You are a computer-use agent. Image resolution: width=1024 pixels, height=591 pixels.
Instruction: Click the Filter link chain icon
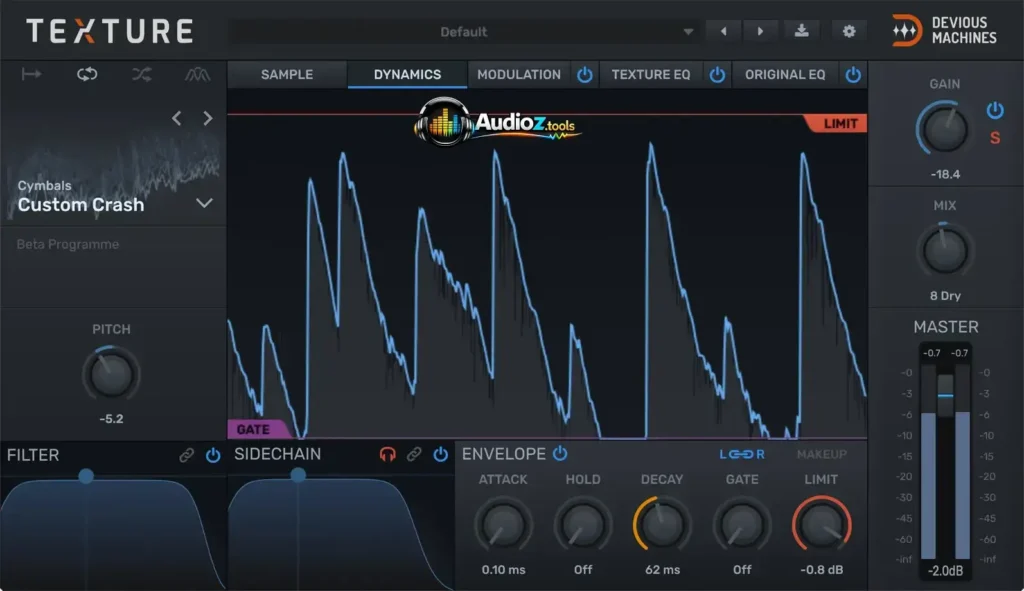(187, 455)
